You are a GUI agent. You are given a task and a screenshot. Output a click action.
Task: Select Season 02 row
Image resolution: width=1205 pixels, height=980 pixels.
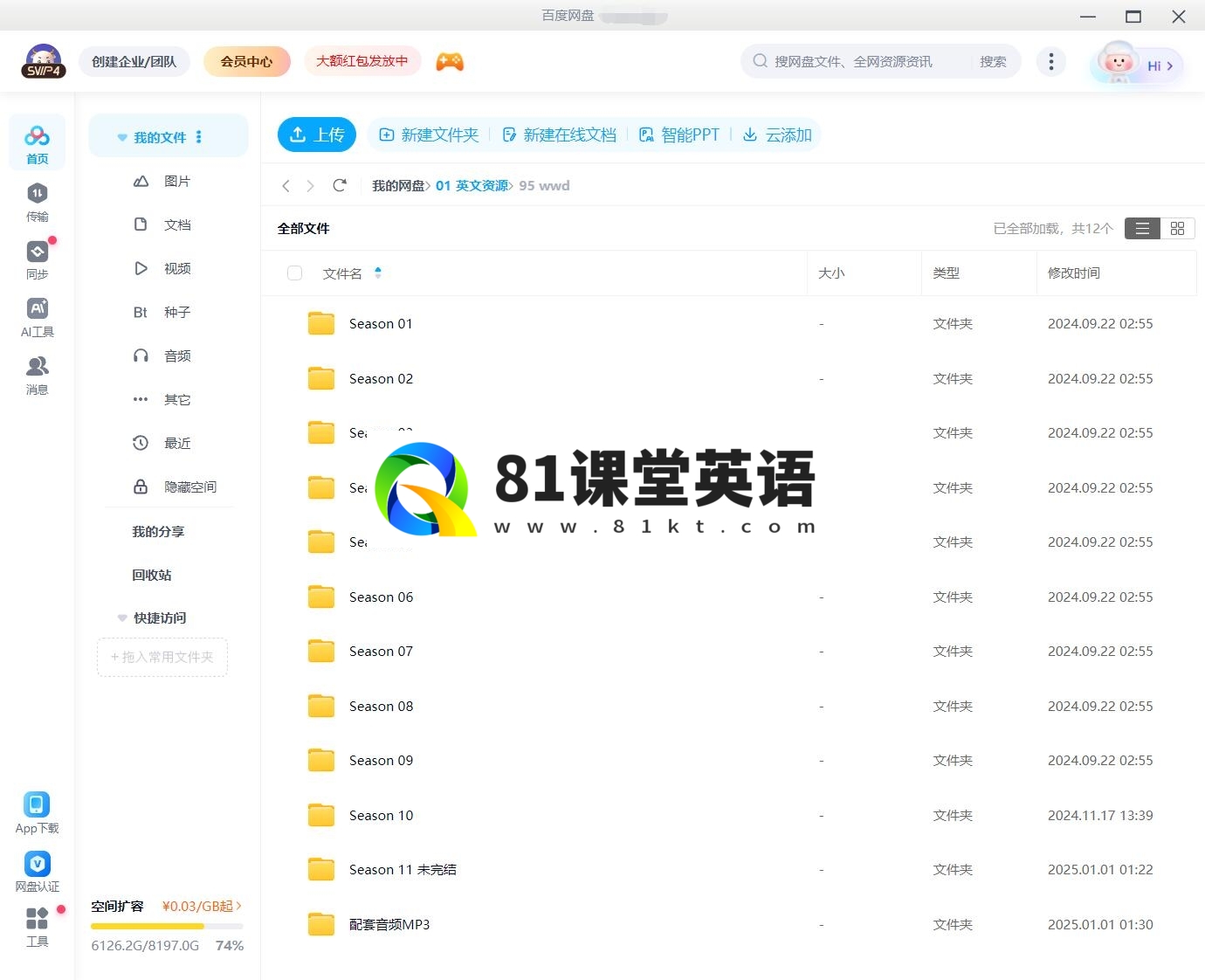(x=728, y=378)
